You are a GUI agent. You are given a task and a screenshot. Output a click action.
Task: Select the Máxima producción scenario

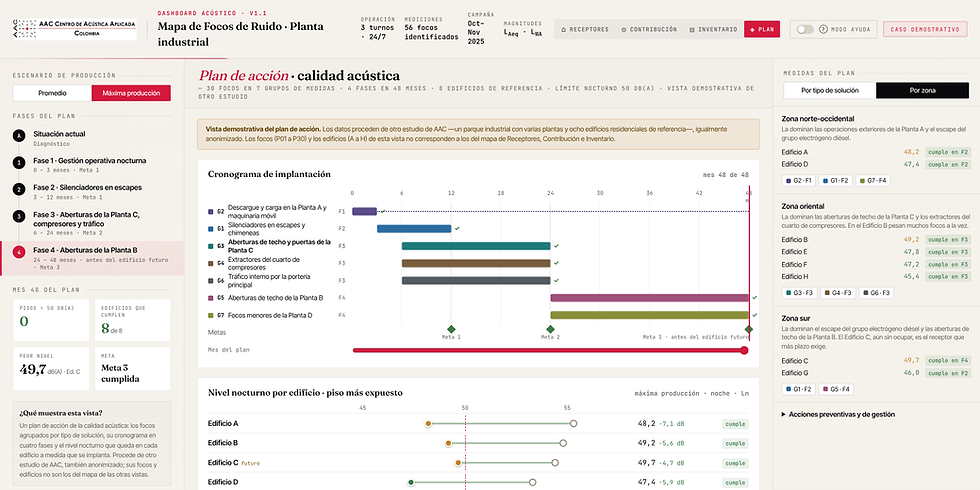tap(131, 93)
